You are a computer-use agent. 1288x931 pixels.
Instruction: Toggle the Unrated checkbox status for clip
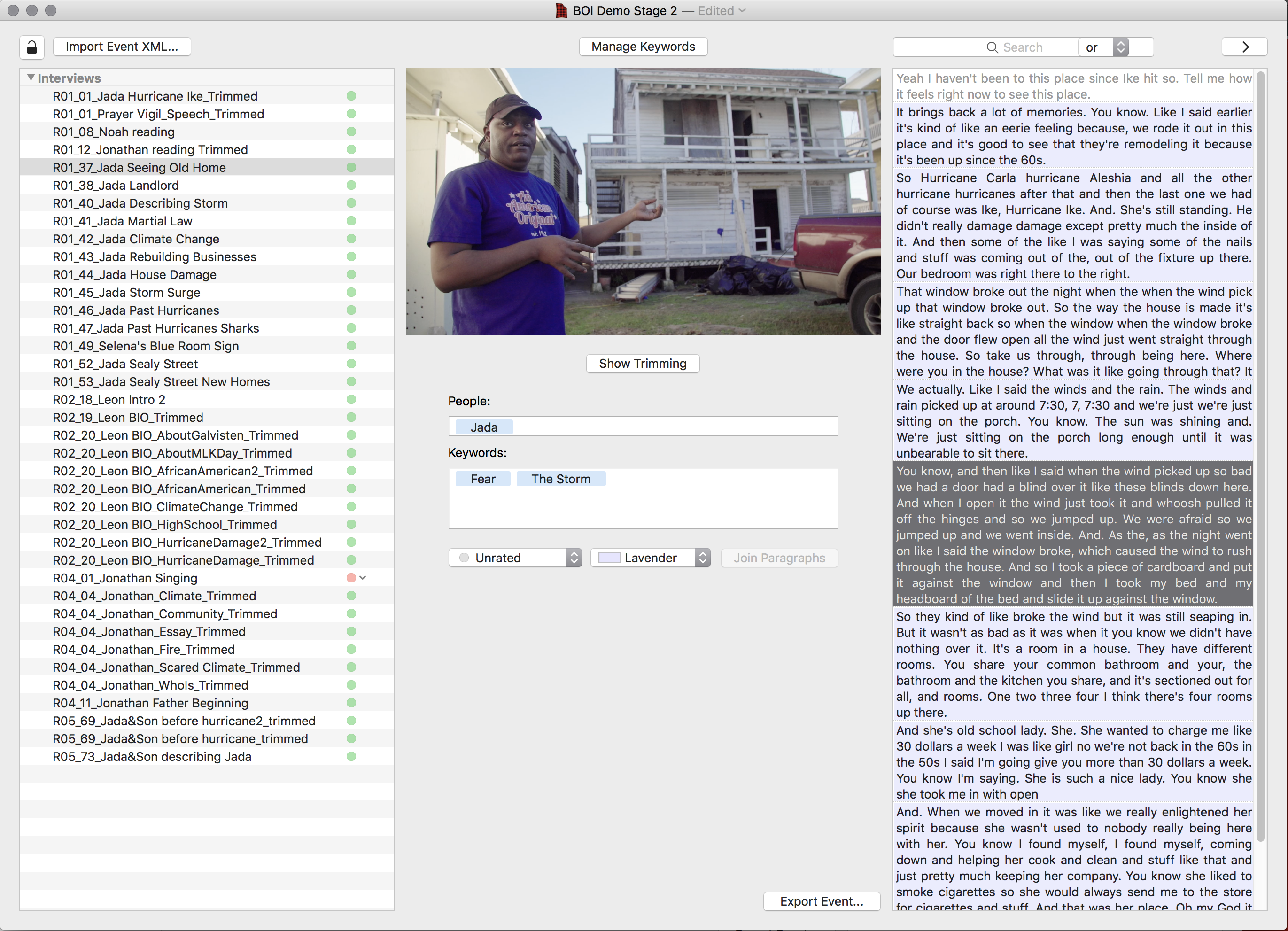(x=464, y=558)
